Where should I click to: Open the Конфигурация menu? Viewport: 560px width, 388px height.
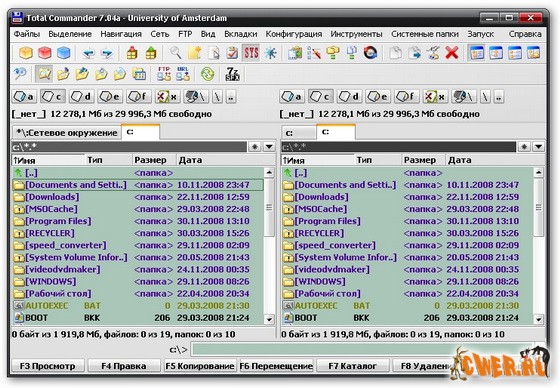coord(294,34)
